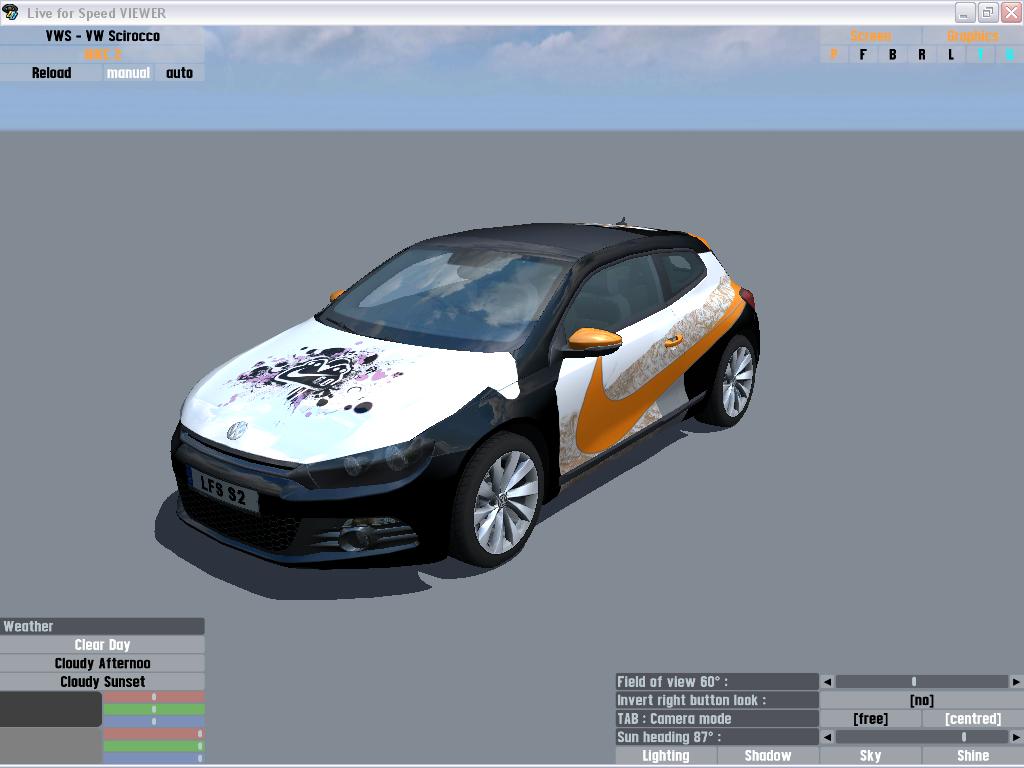This screenshot has height=768, width=1024.
Task: Restore down the VIEWER window
Action: pyautogui.click(x=987, y=12)
